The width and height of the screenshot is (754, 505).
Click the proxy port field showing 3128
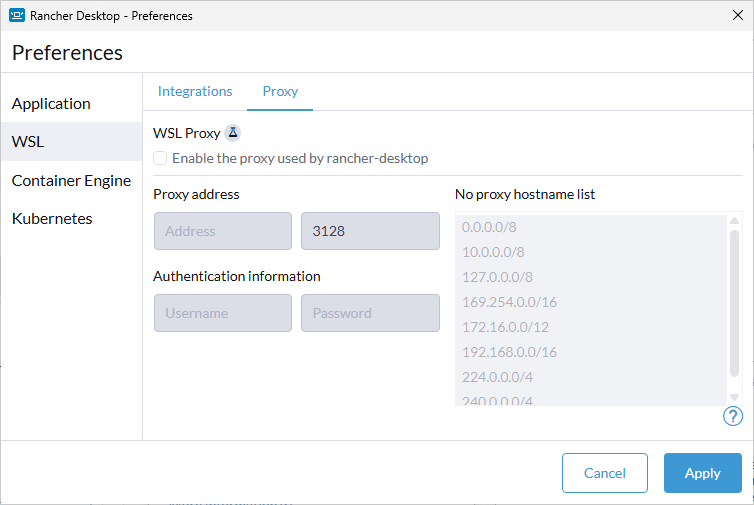[x=369, y=231]
